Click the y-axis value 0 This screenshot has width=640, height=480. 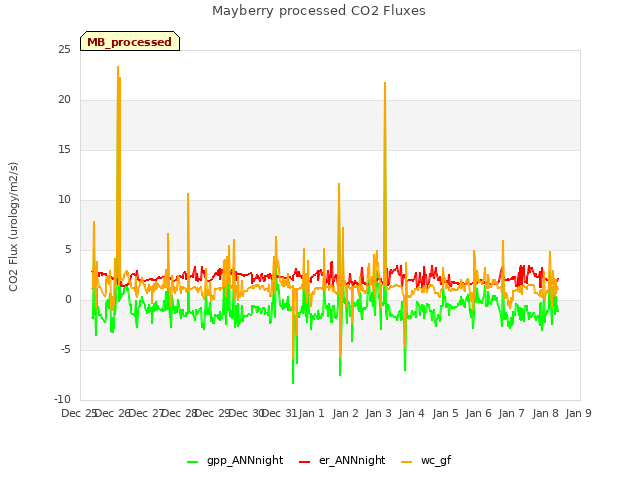68,300
